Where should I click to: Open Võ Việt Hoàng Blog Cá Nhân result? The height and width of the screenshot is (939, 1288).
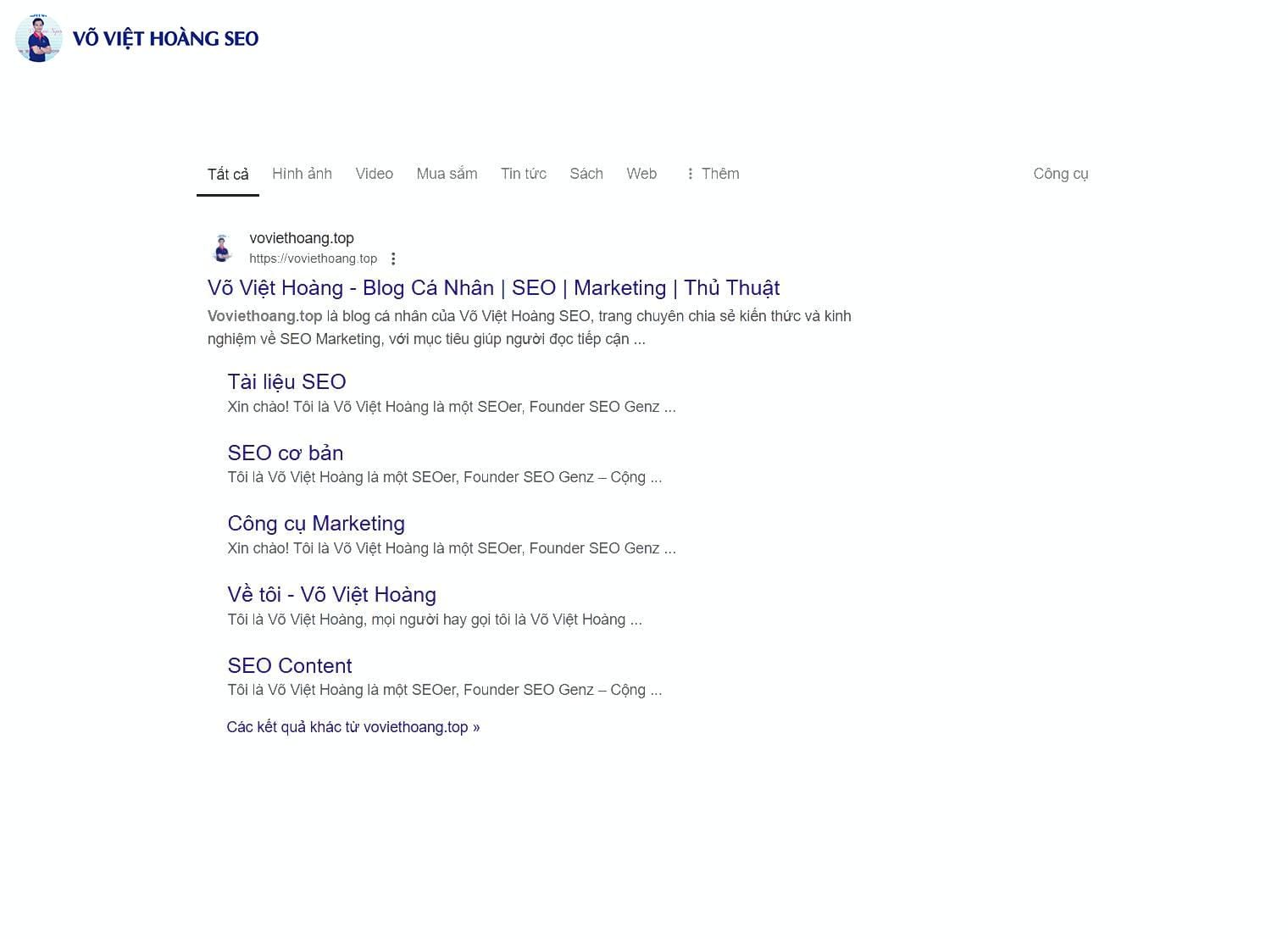493,288
